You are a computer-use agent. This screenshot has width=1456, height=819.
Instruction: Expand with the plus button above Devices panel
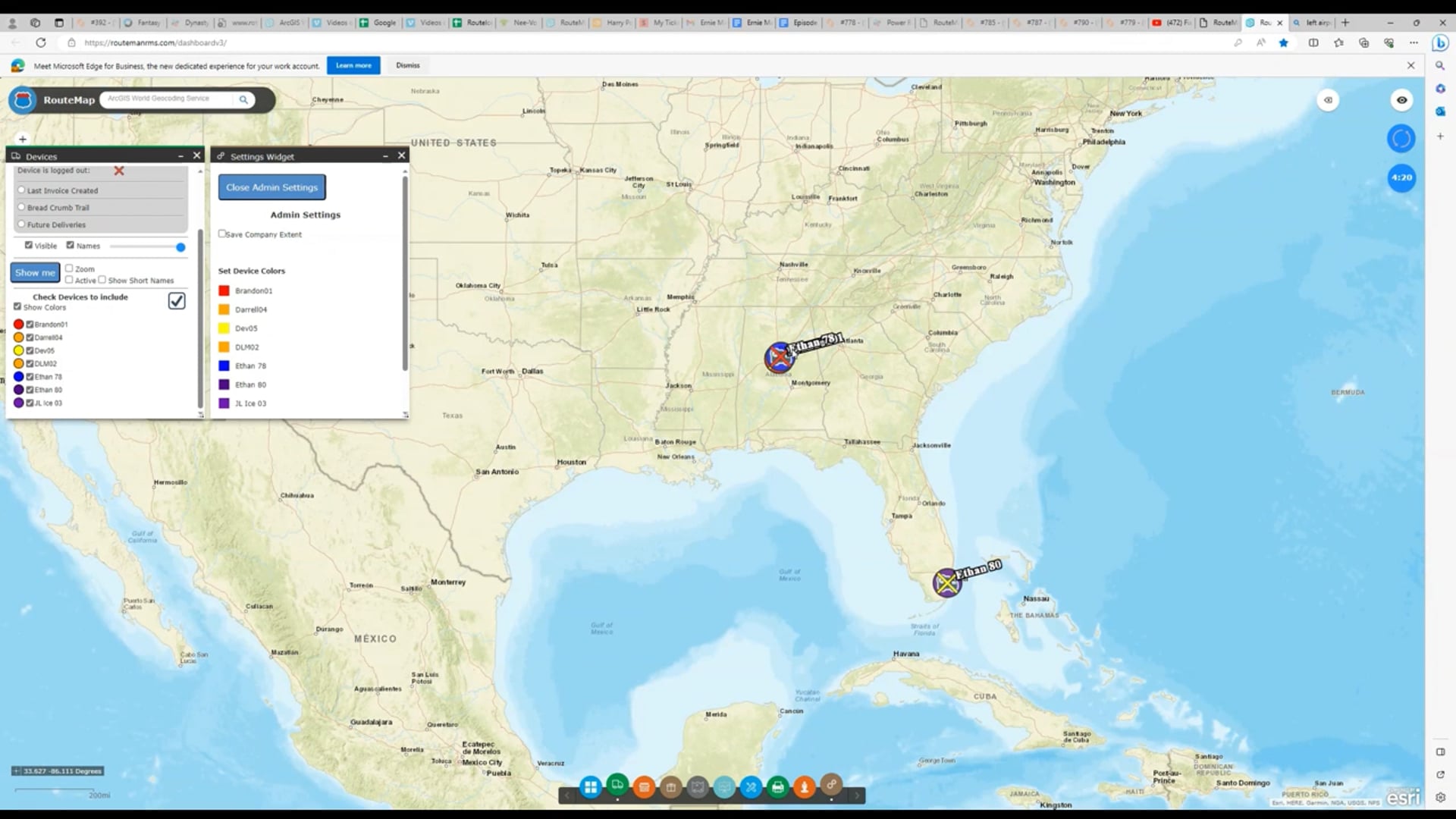point(23,139)
